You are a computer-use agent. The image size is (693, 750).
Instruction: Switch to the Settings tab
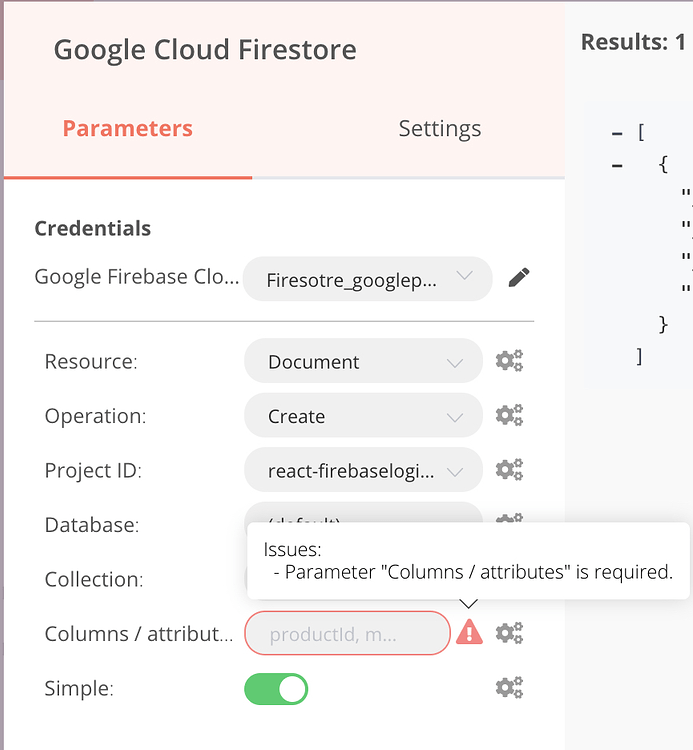[x=439, y=129]
